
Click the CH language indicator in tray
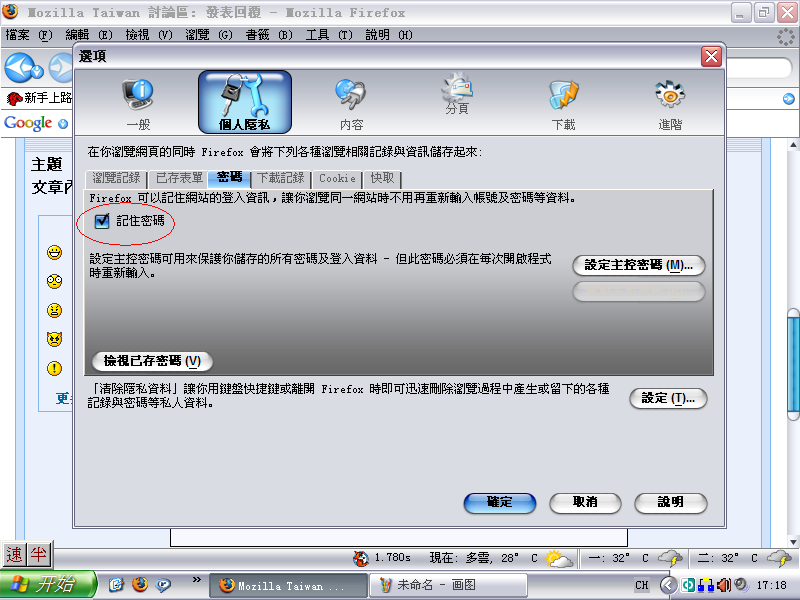click(x=642, y=585)
